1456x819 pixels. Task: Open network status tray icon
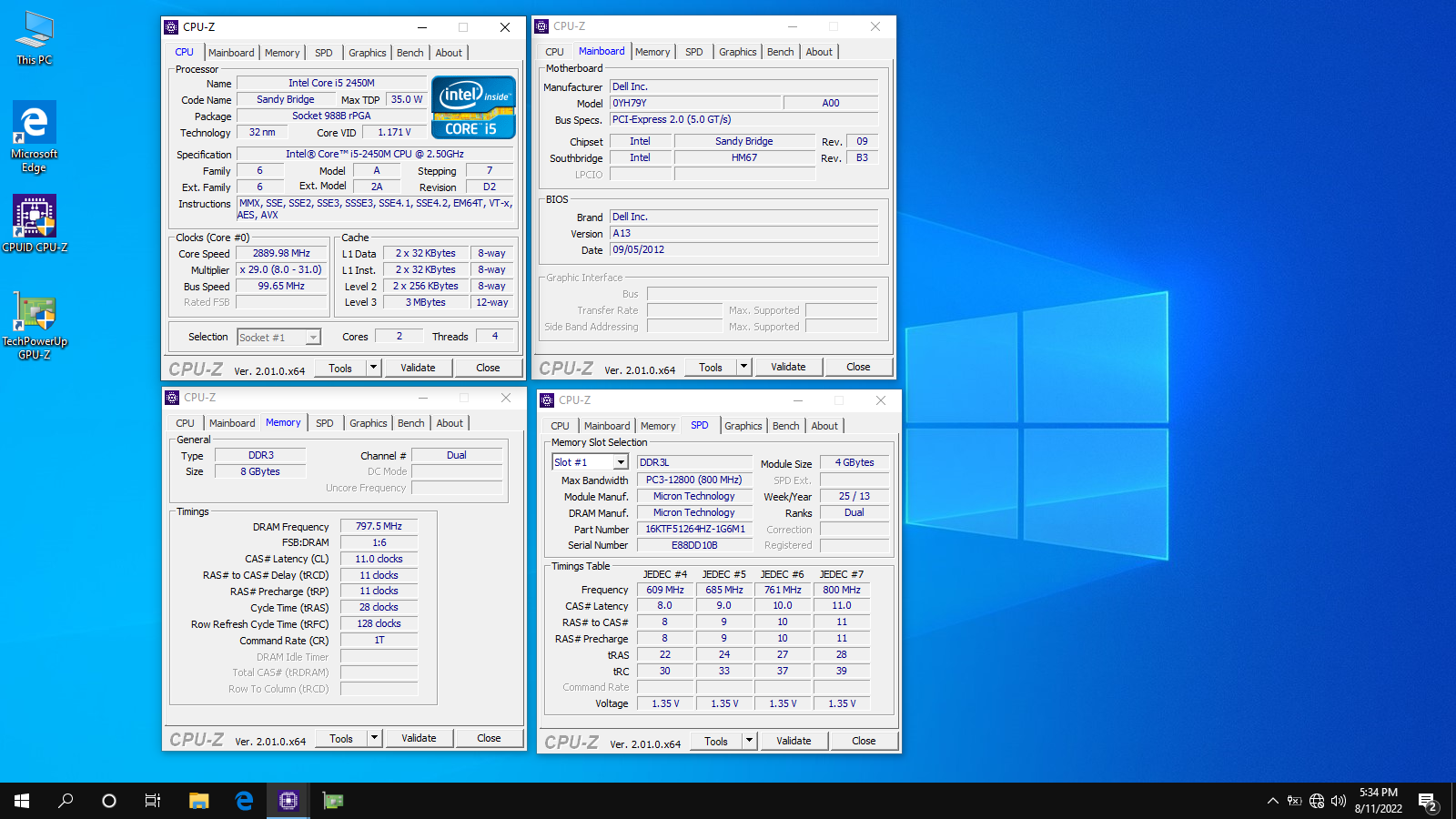click(1317, 801)
